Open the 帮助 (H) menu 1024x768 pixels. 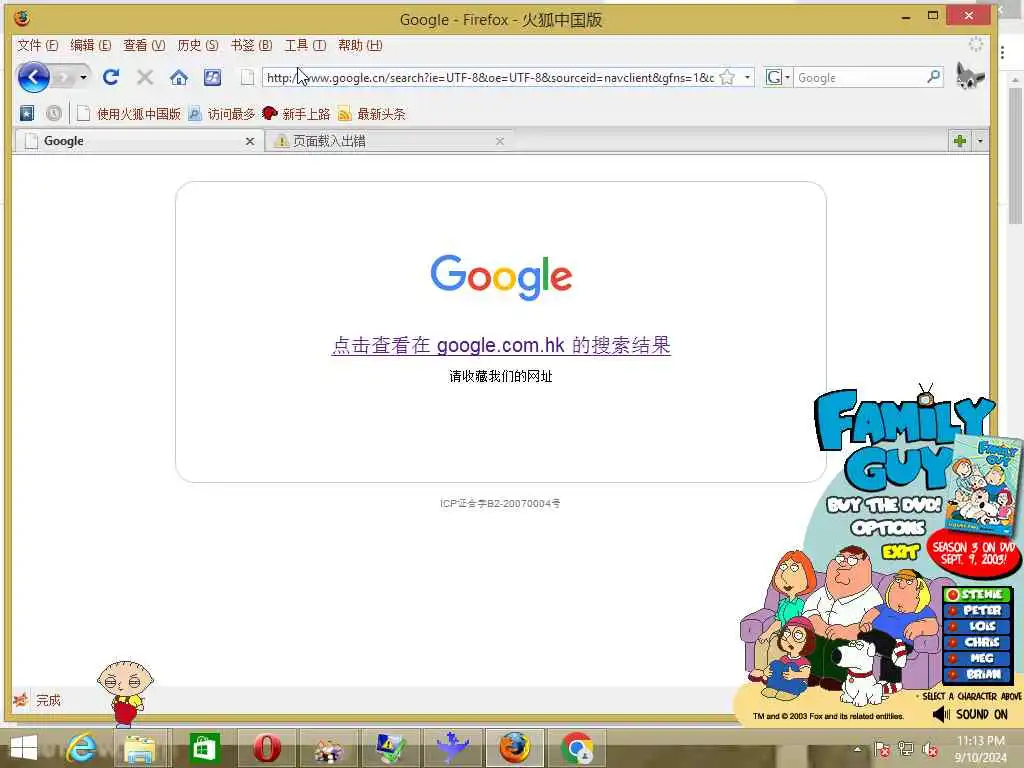(360, 45)
